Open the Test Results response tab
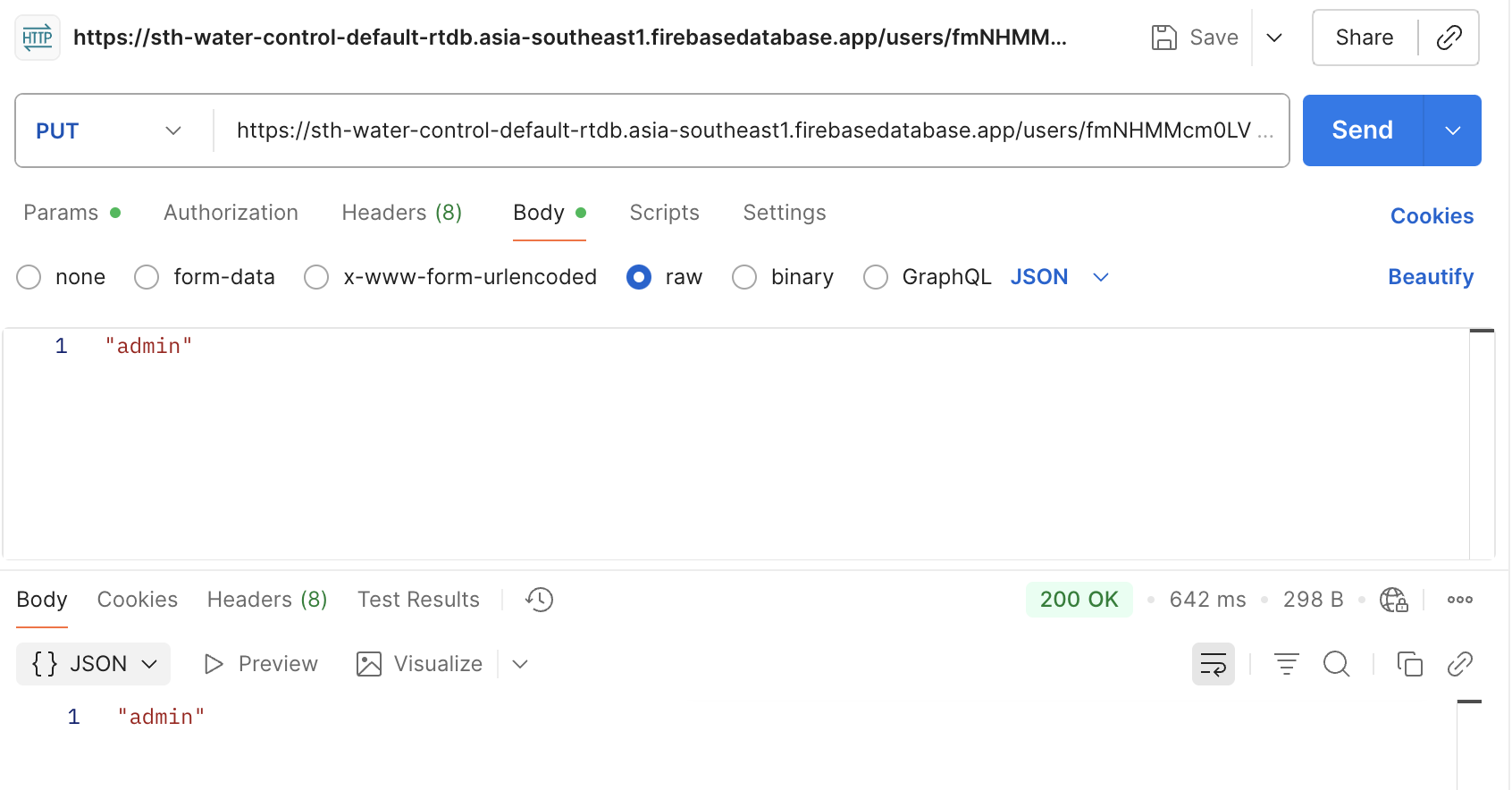The width and height of the screenshot is (1512, 790). pyautogui.click(x=418, y=600)
